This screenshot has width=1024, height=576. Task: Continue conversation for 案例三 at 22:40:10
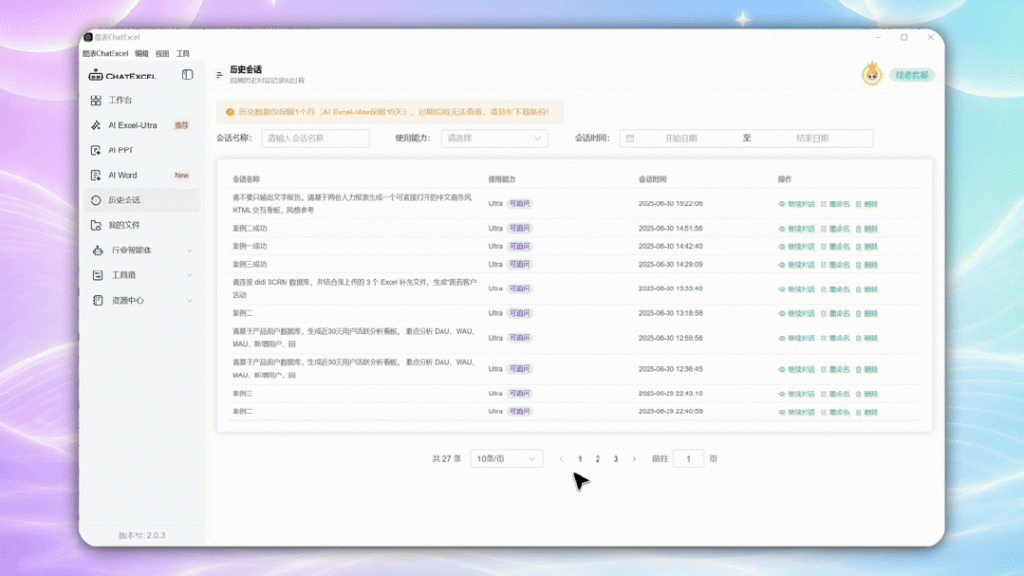pos(797,394)
